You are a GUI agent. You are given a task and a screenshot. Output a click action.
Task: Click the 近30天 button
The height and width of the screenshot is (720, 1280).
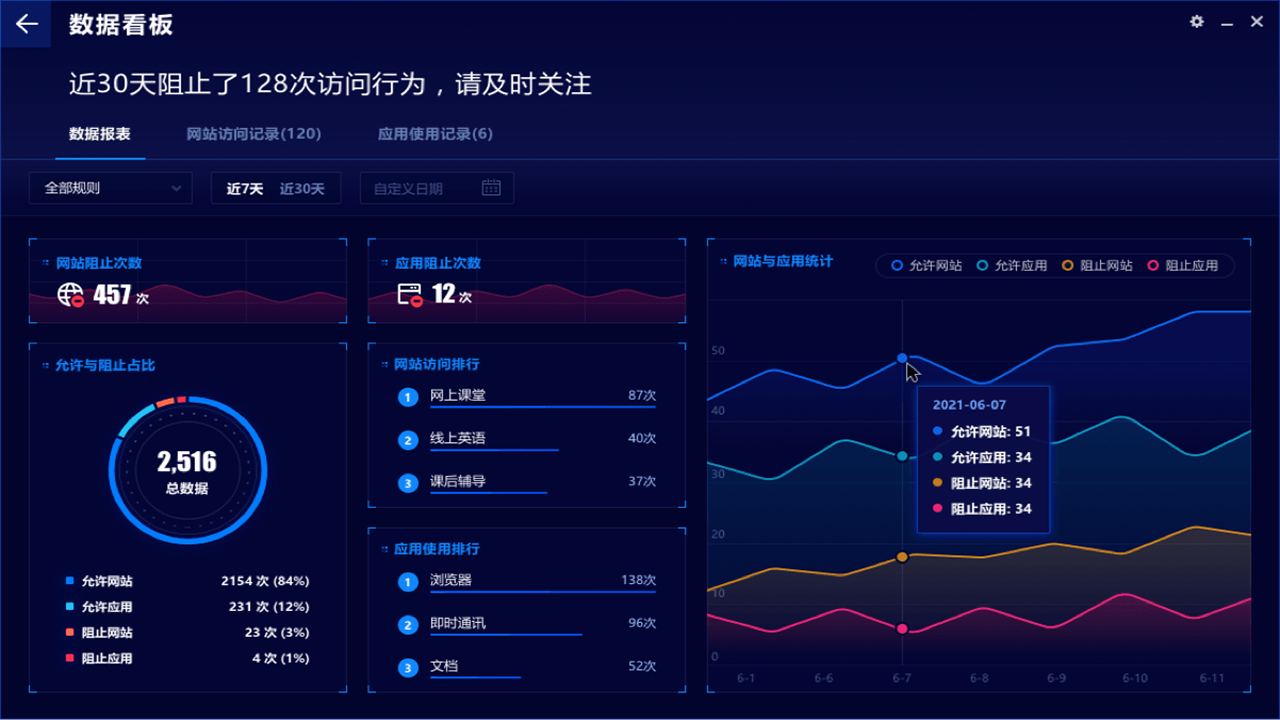tap(307, 187)
